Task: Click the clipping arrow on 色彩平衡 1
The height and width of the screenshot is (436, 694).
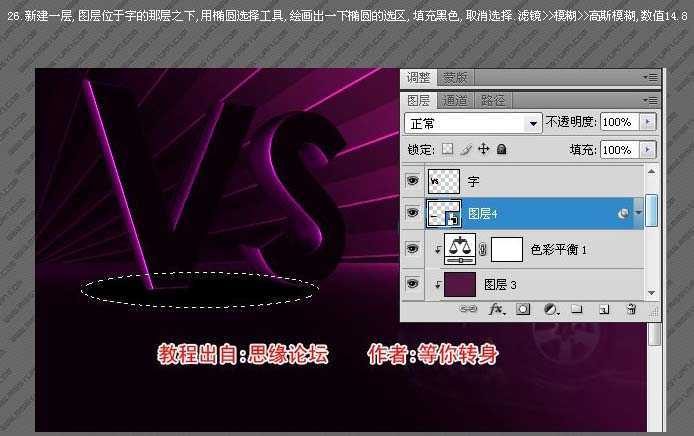Action: click(x=438, y=250)
